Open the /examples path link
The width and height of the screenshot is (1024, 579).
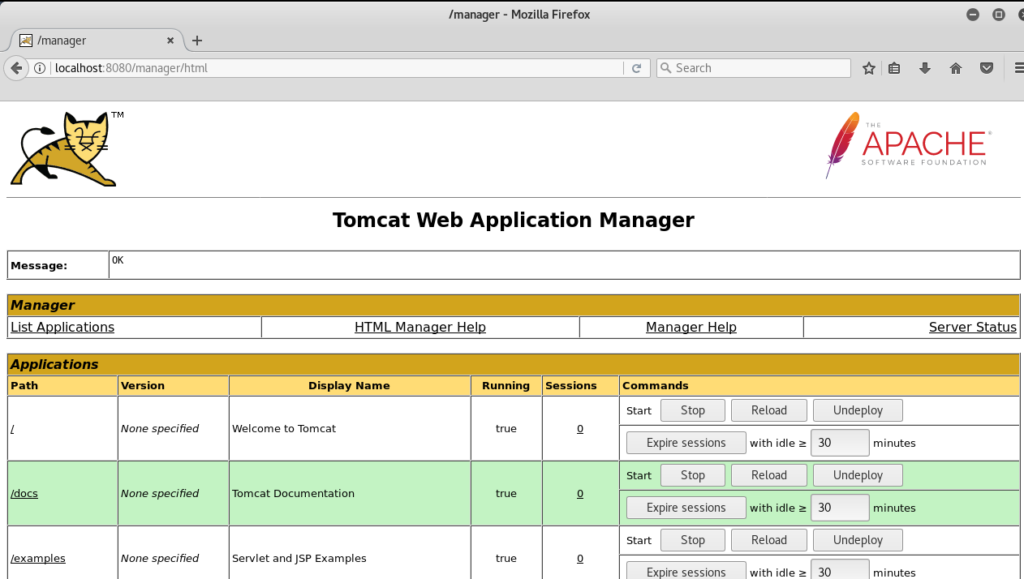tap(38, 558)
